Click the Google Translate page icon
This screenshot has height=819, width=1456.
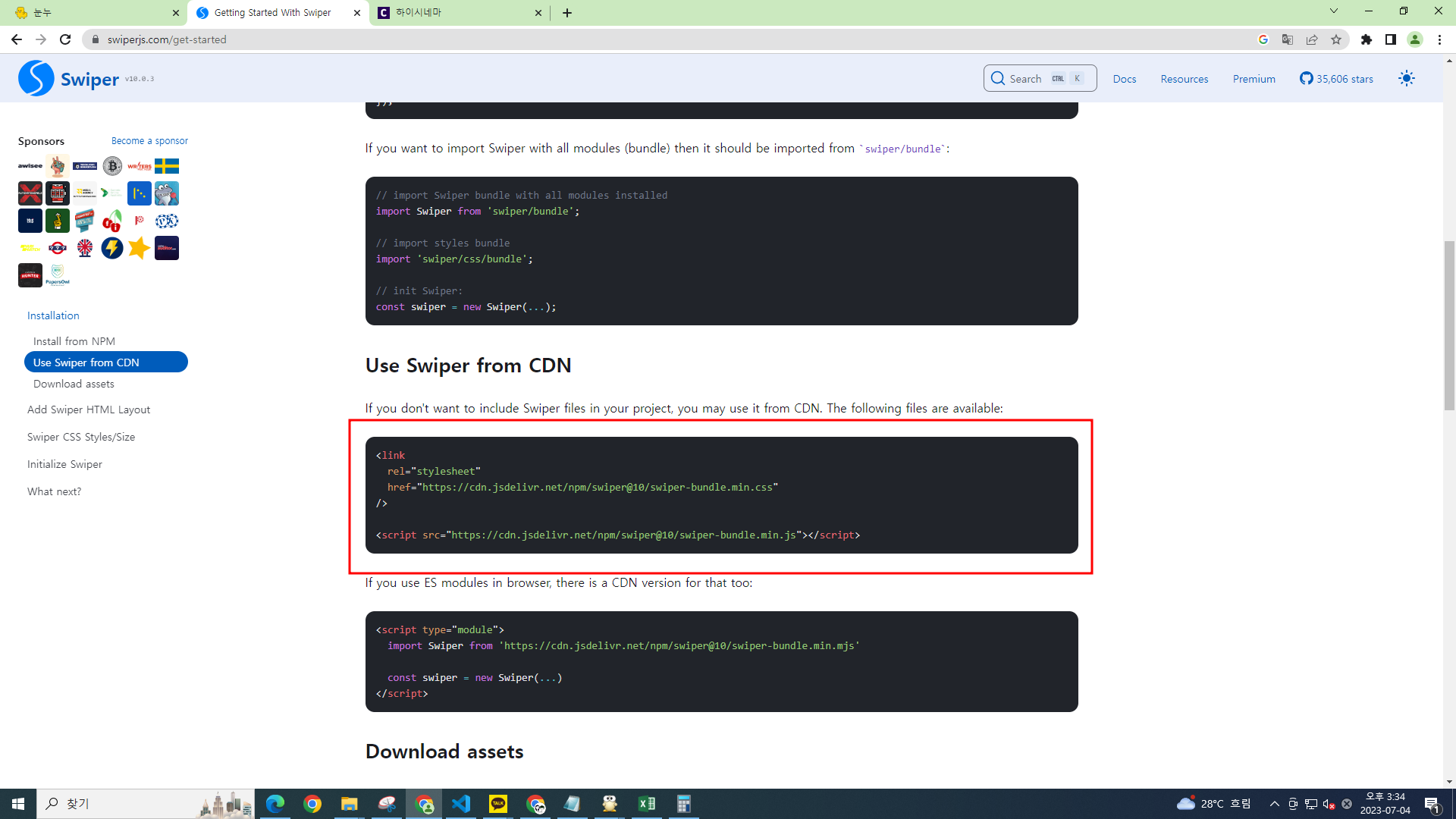point(1288,39)
